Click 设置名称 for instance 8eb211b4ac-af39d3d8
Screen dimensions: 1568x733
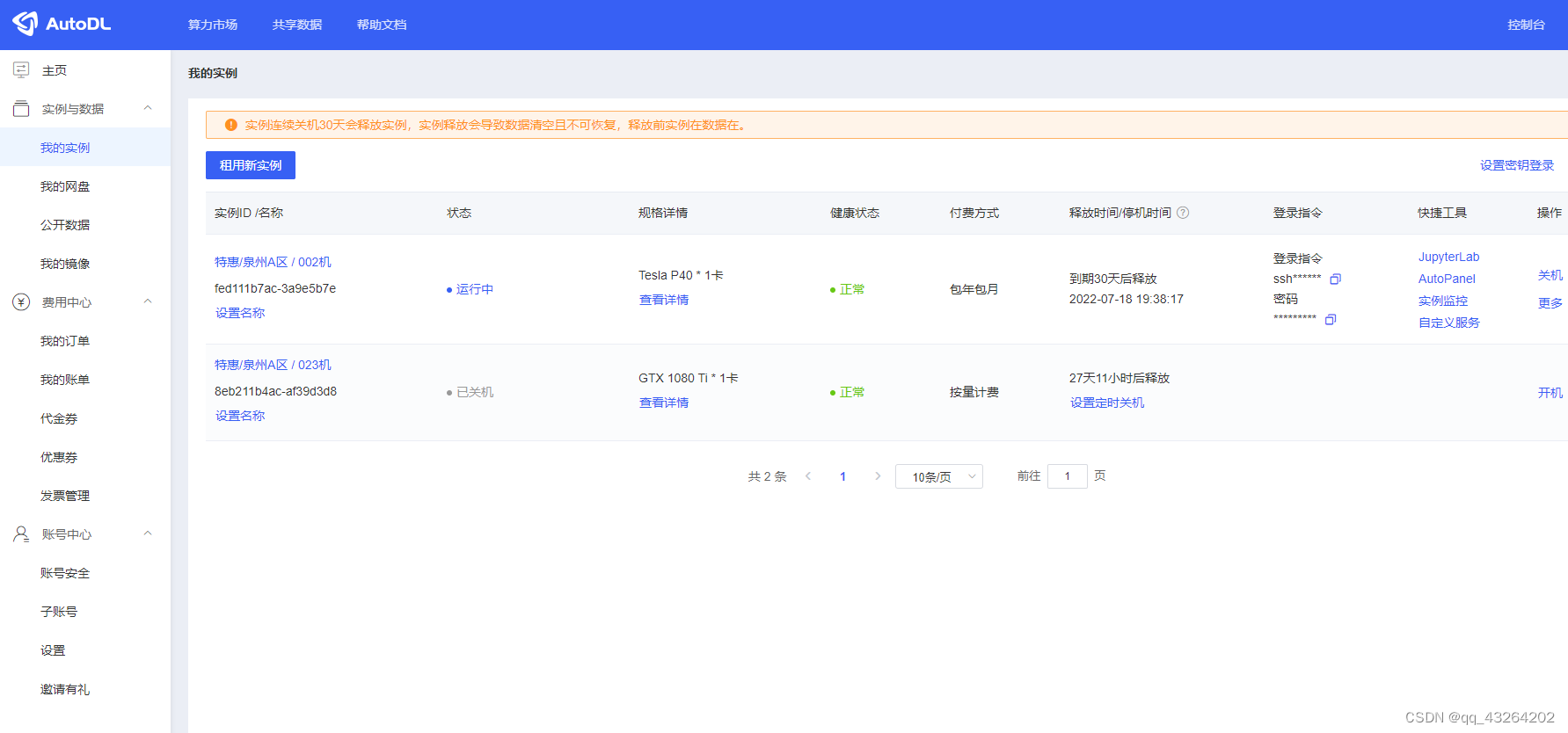pos(240,416)
